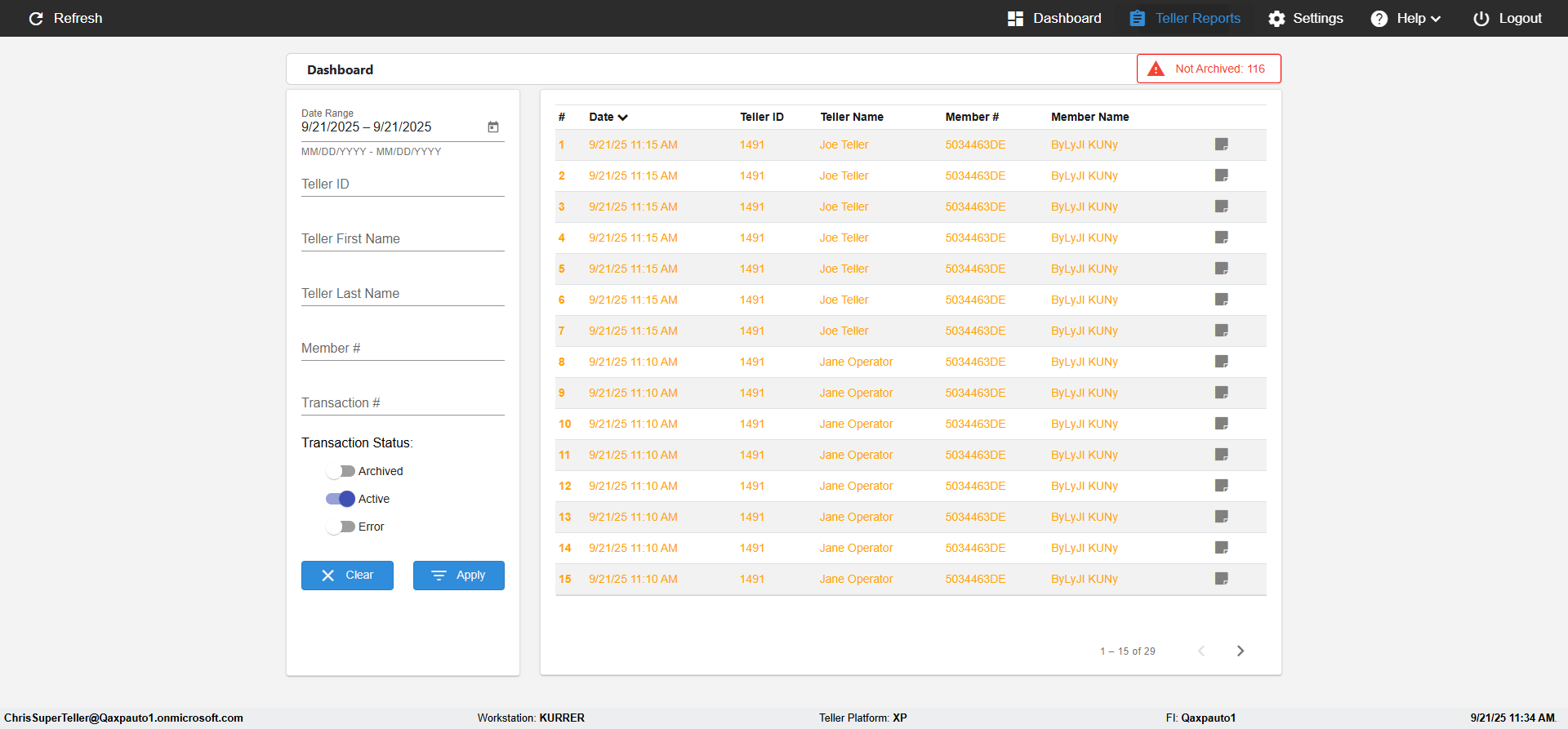Click the Teller ID input field
This screenshot has width=1568, height=729.
pos(403,184)
